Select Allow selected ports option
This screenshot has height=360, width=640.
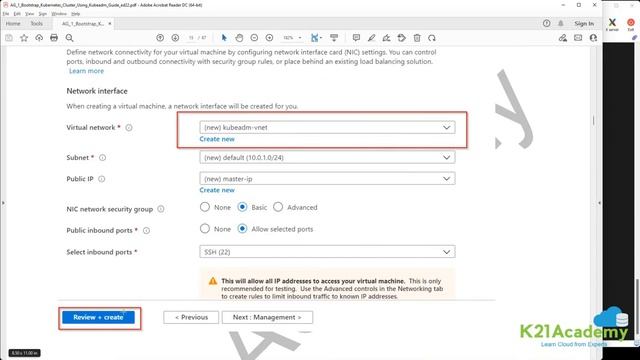point(242,229)
